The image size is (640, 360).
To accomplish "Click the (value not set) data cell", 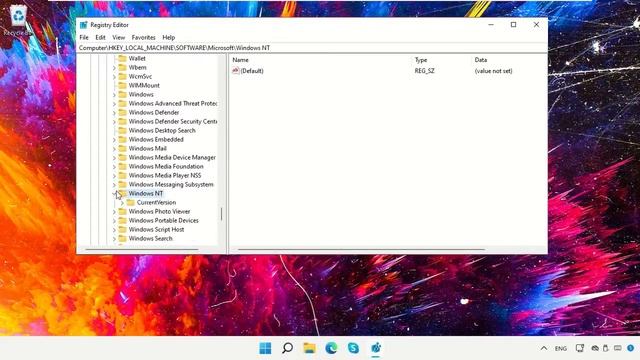I will click(493, 71).
